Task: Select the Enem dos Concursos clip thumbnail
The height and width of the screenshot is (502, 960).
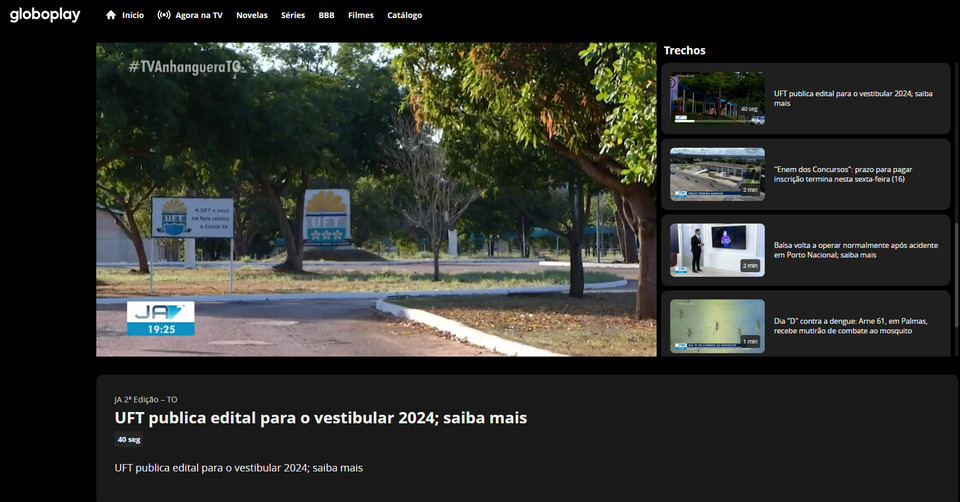Action: pos(717,174)
